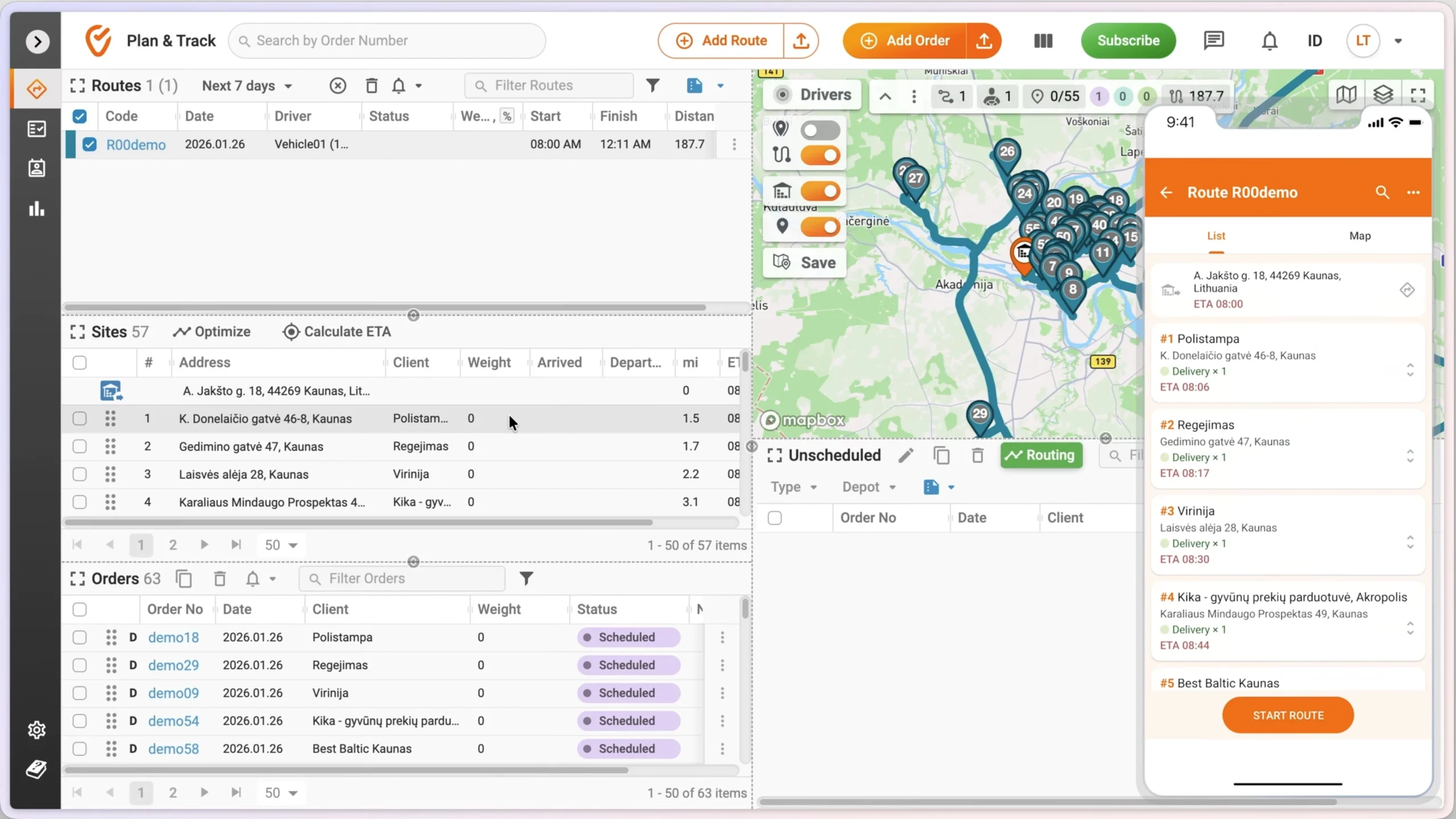Click the routes filter funnel icon
1456x819 pixels.
point(652,86)
